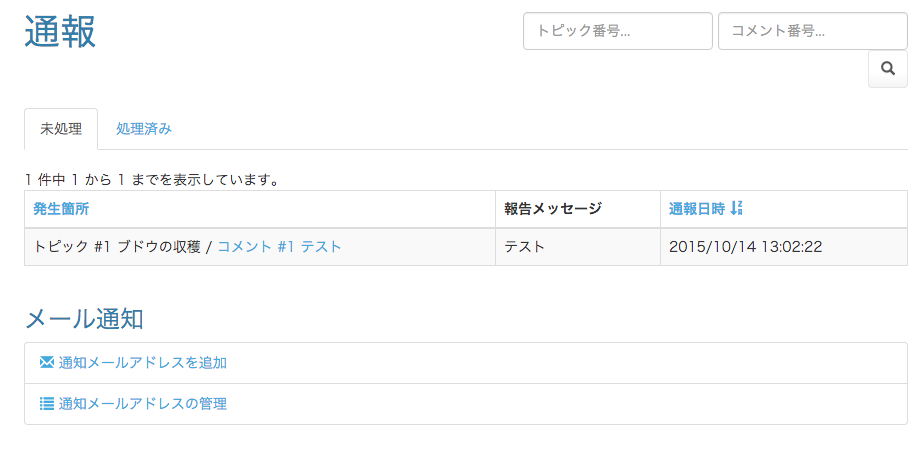Click the 1 件中 1 から 1 count text
The image size is (915, 466).
75,180
